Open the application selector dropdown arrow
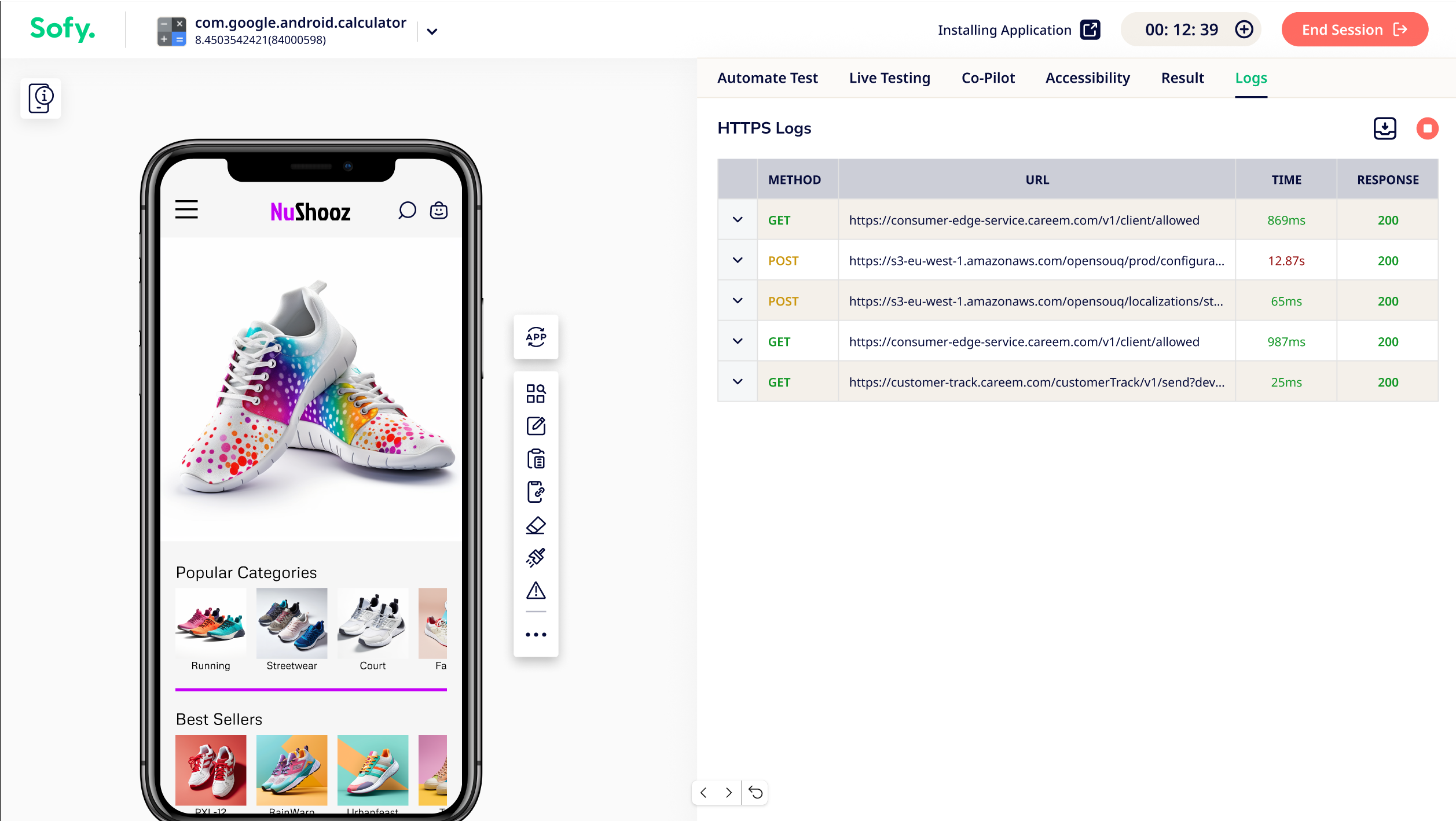Image resolution: width=1456 pixels, height=821 pixels. [x=432, y=31]
